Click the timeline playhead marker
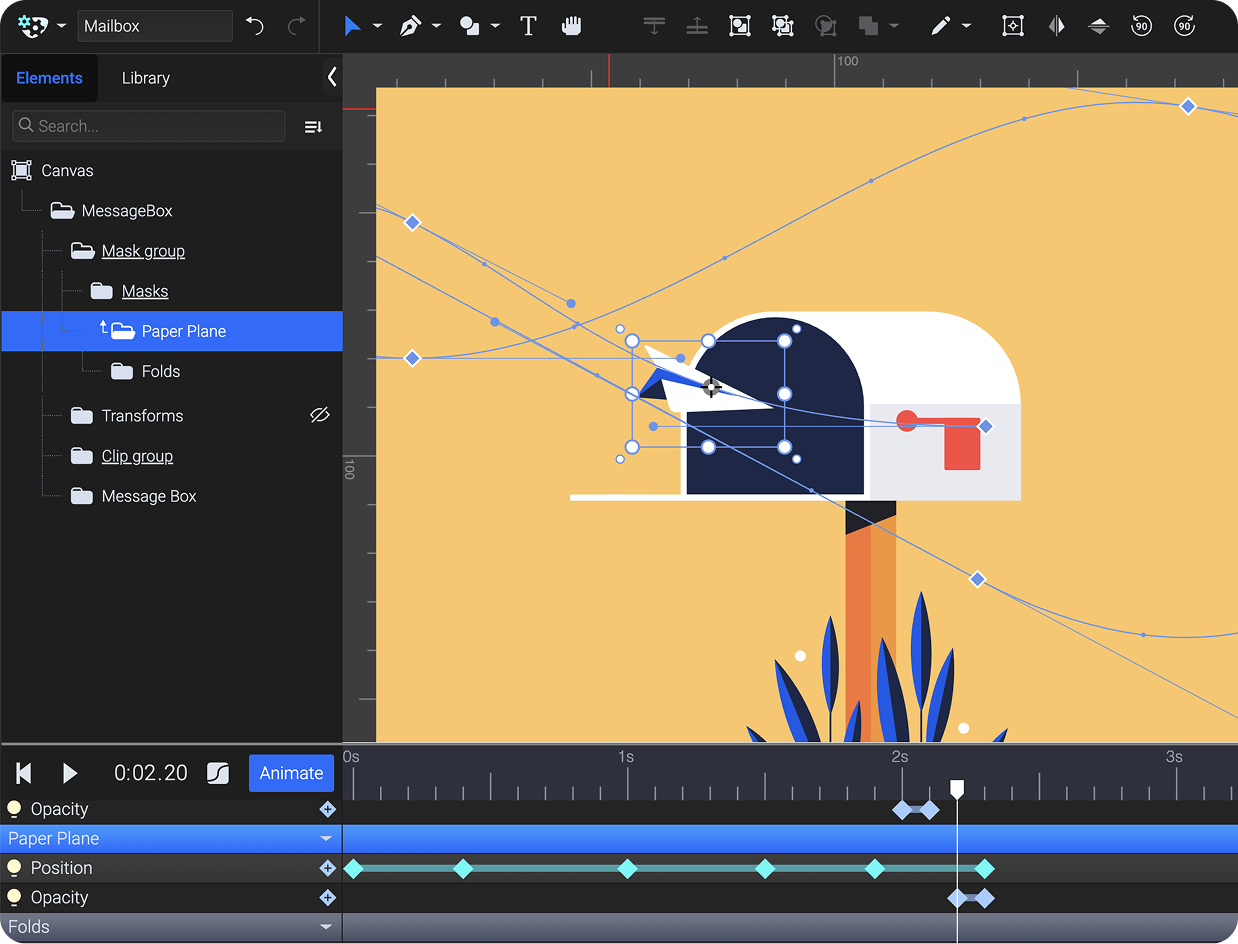Viewport: 1238px width, 944px height. point(957,789)
